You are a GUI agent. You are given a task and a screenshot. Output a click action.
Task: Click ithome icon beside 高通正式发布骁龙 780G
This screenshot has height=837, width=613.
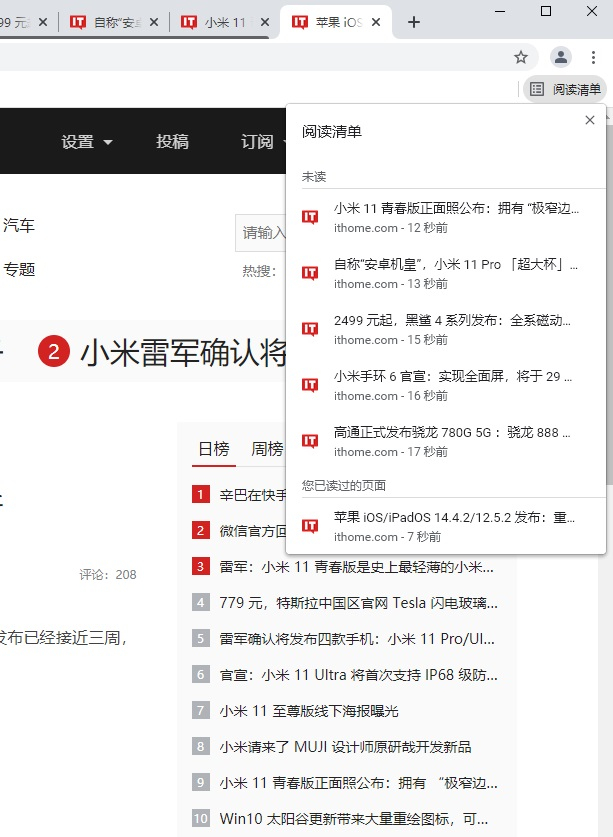click(x=310, y=441)
